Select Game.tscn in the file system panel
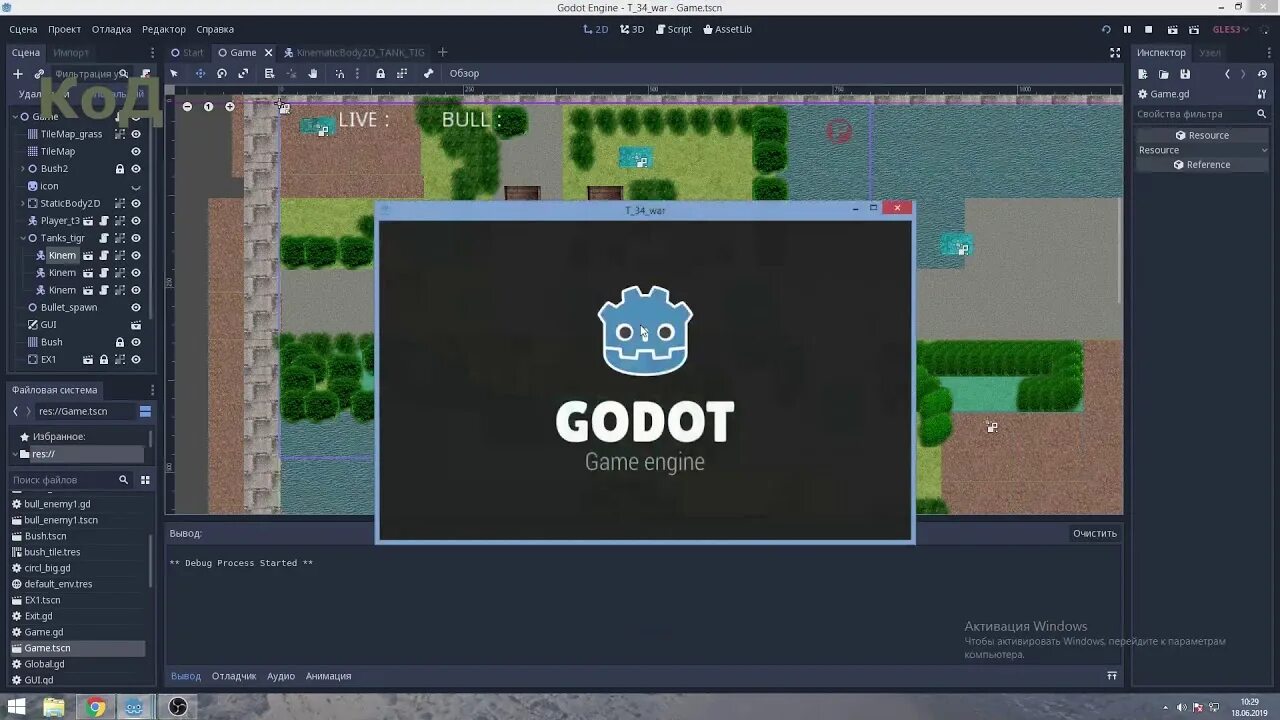 [45, 647]
